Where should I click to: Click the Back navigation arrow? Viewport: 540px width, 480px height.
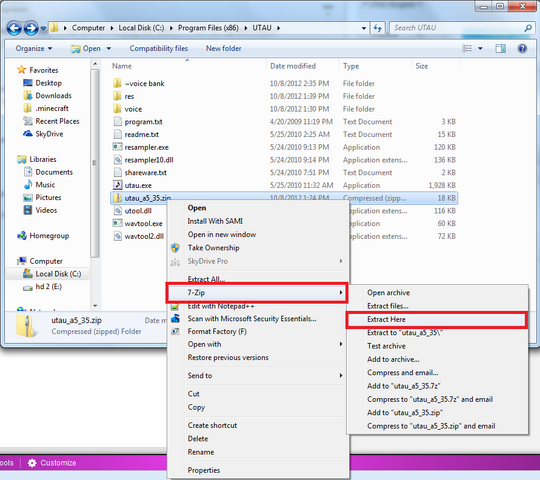coord(14,28)
